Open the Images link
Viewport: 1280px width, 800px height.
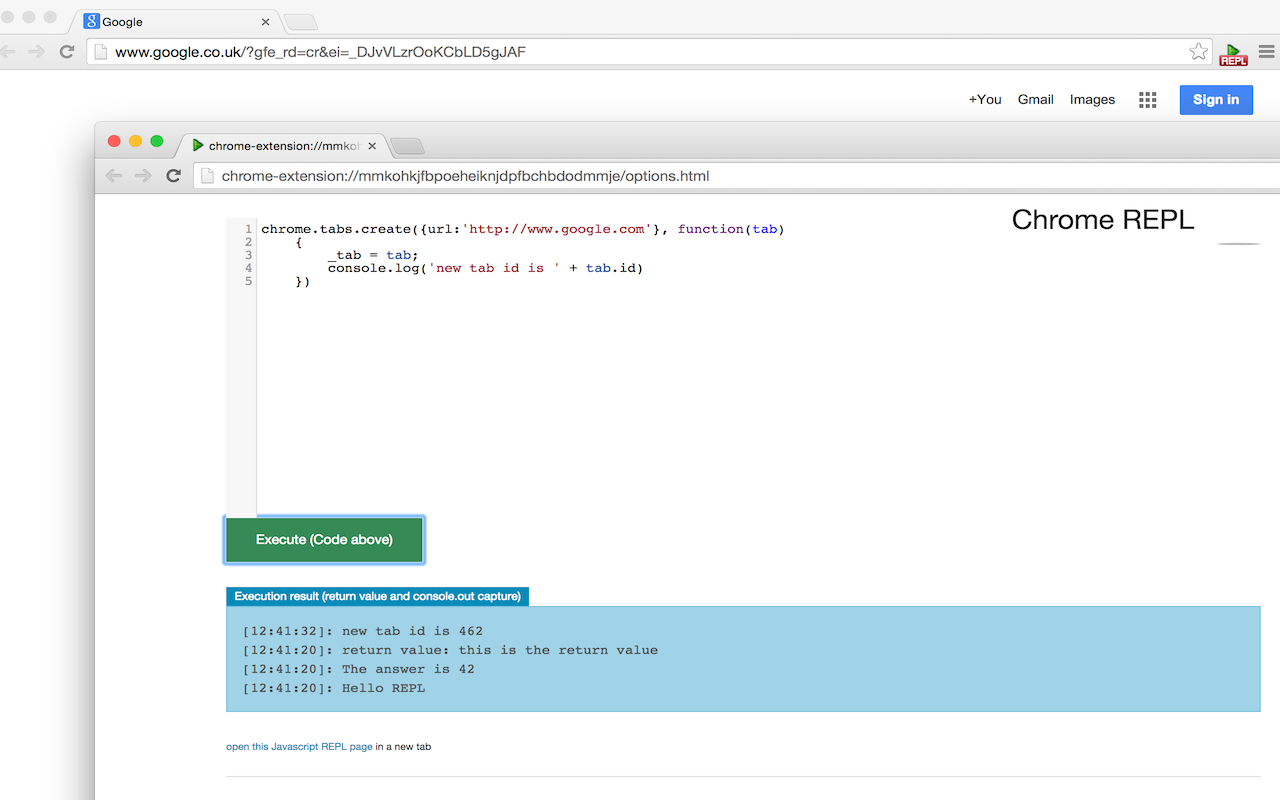point(1092,100)
